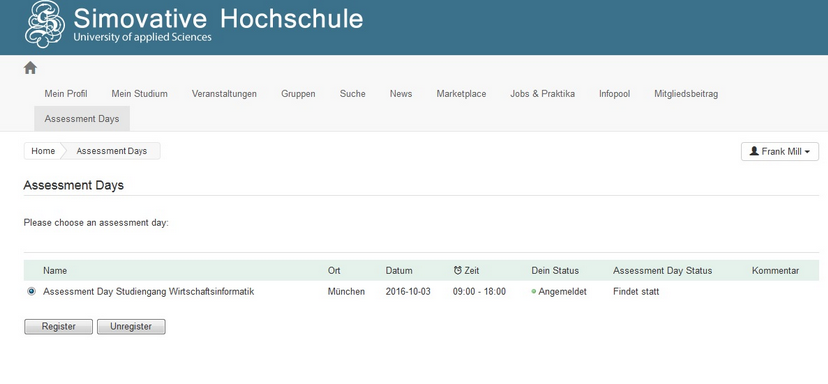The image size is (828, 384).
Task: Click the Datum column header
Action: (x=399, y=270)
